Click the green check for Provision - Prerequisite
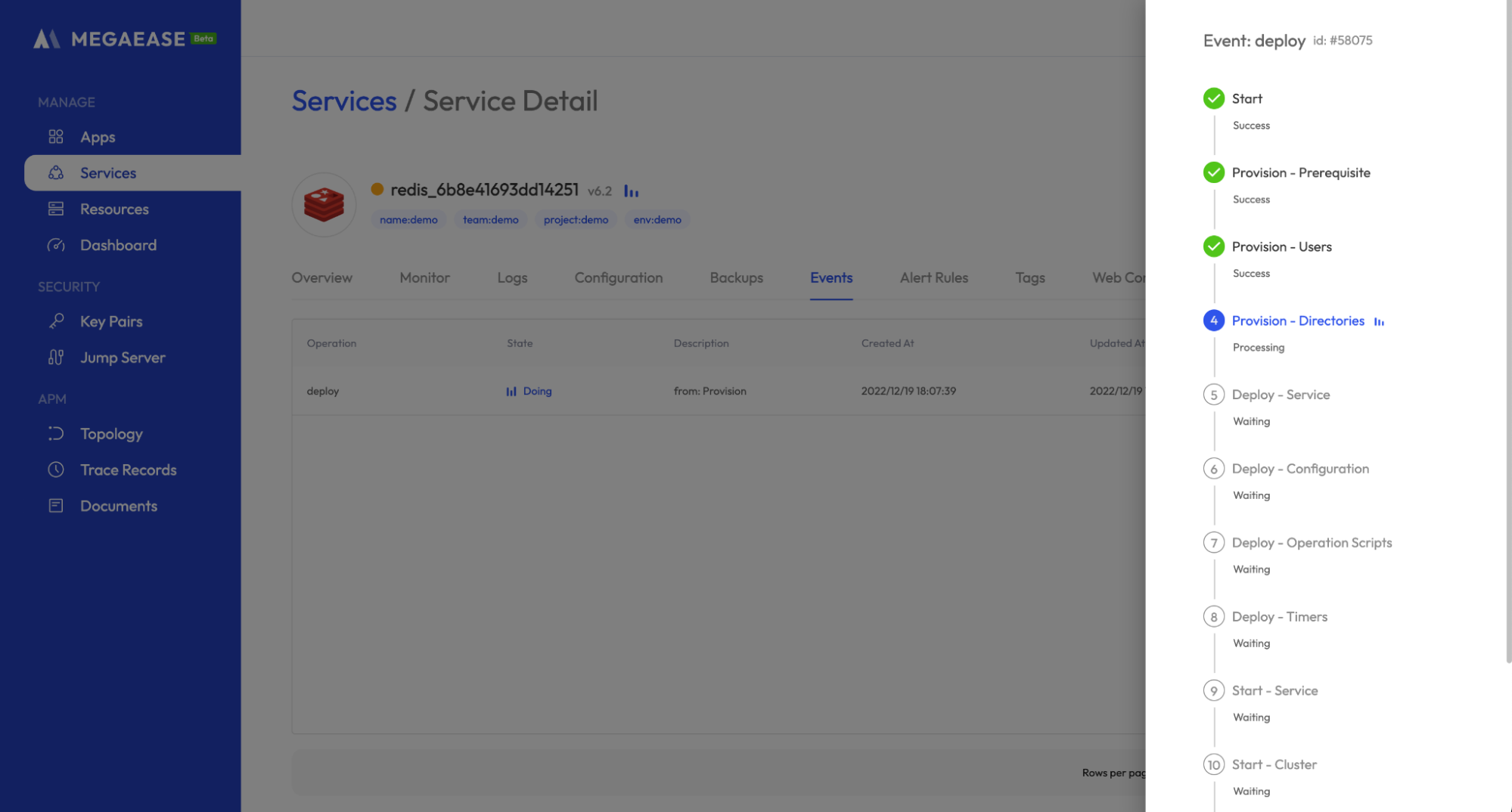 1214,172
